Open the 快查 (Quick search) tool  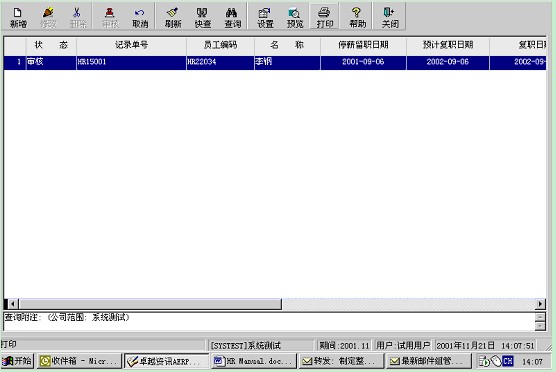pyautogui.click(x=202, y=17)
